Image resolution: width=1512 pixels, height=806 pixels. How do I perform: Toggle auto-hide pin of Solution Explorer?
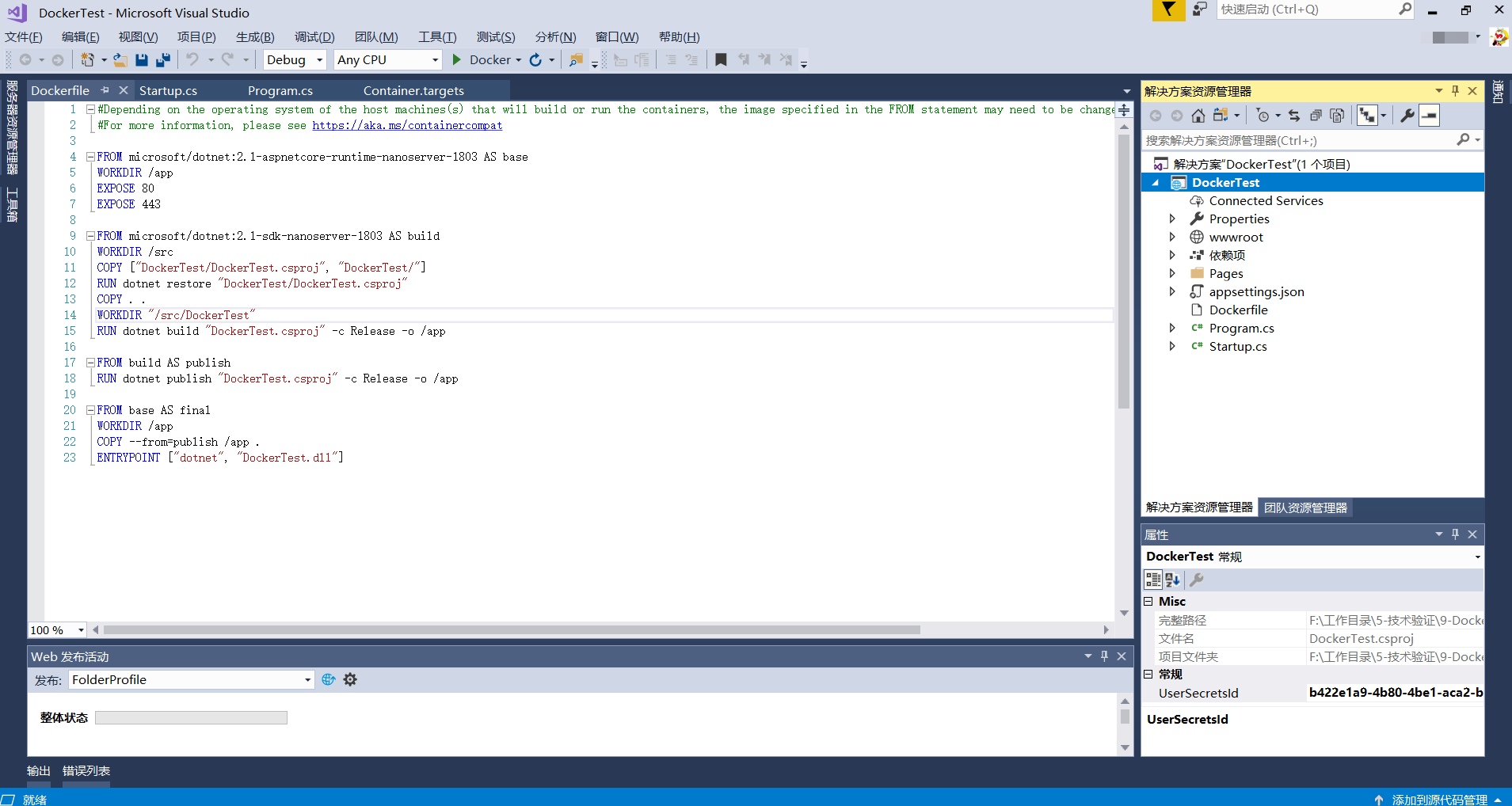(x=1455, y=91)
